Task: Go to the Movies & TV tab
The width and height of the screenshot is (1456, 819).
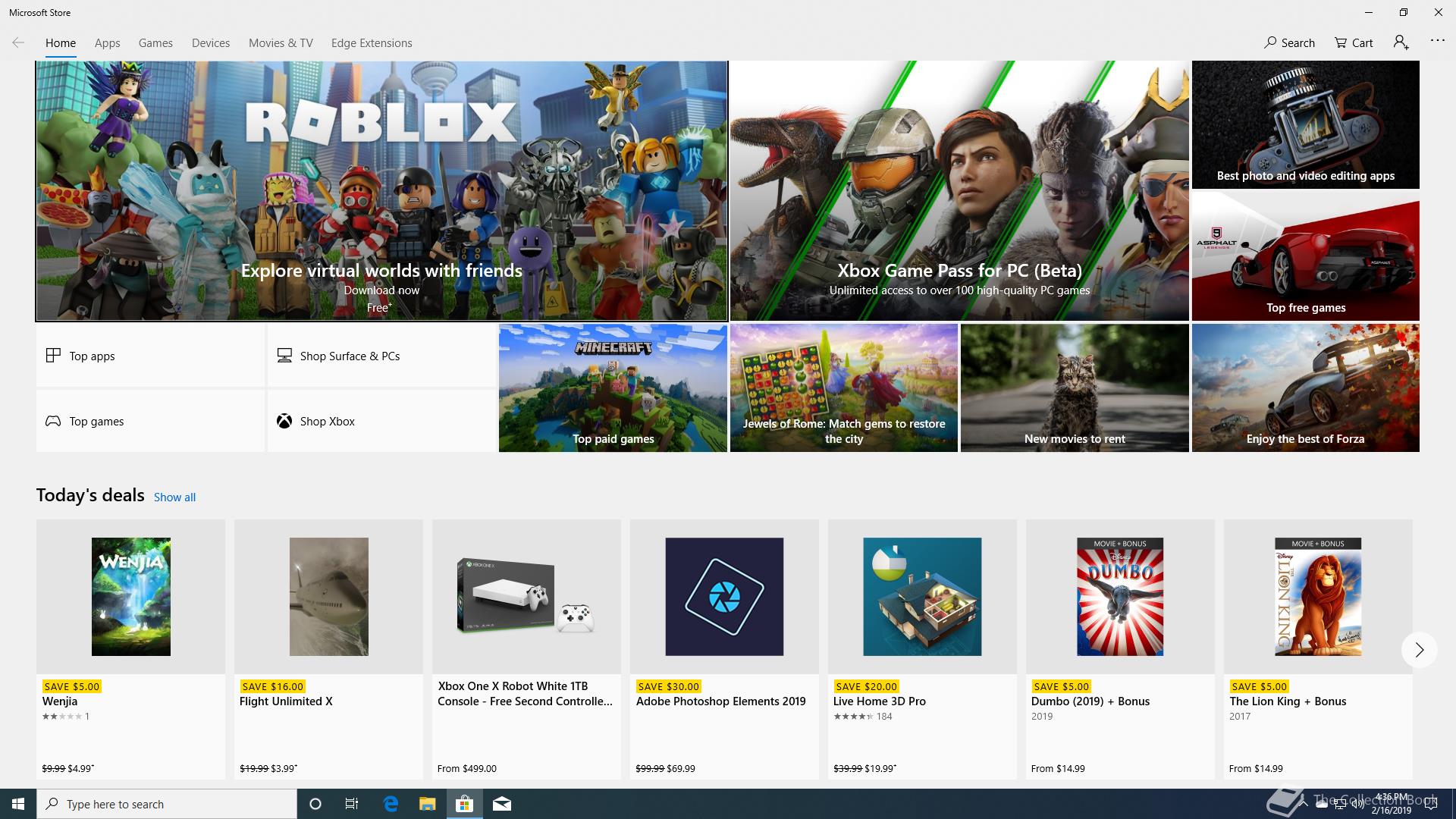Action: 281,43
